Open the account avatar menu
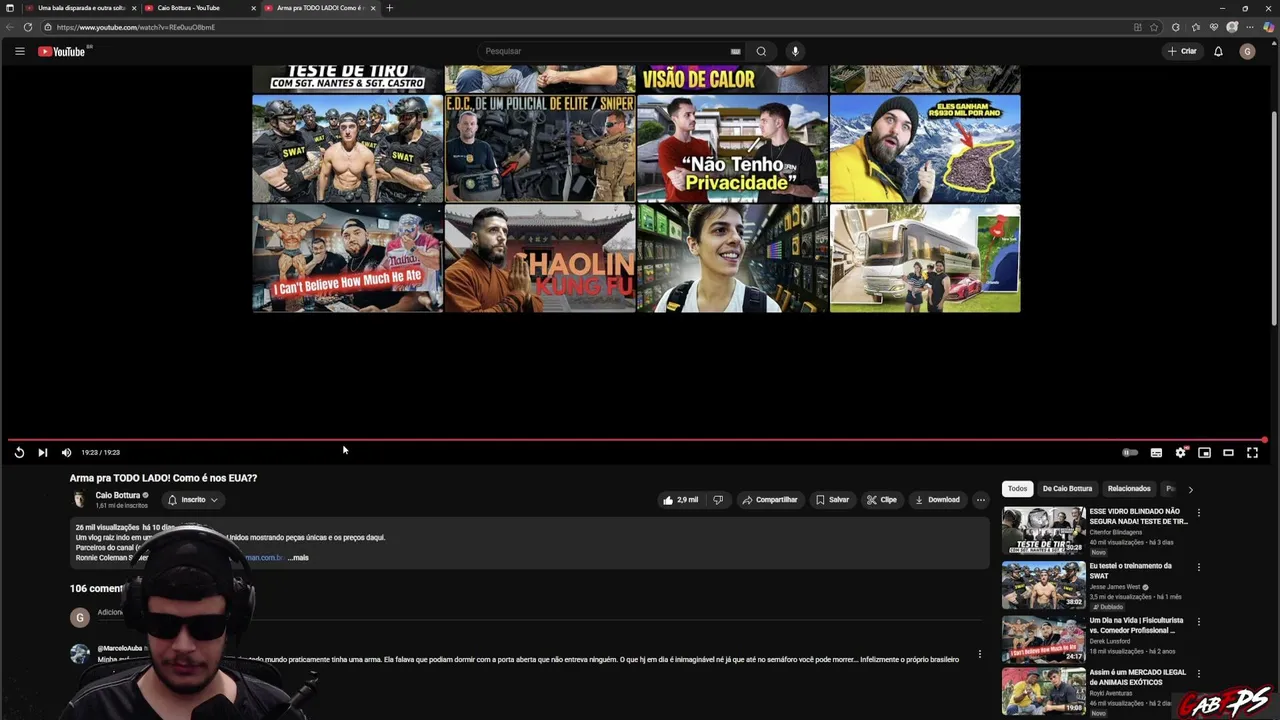Screen dimensions: 1280x720 click(1247, 51)
